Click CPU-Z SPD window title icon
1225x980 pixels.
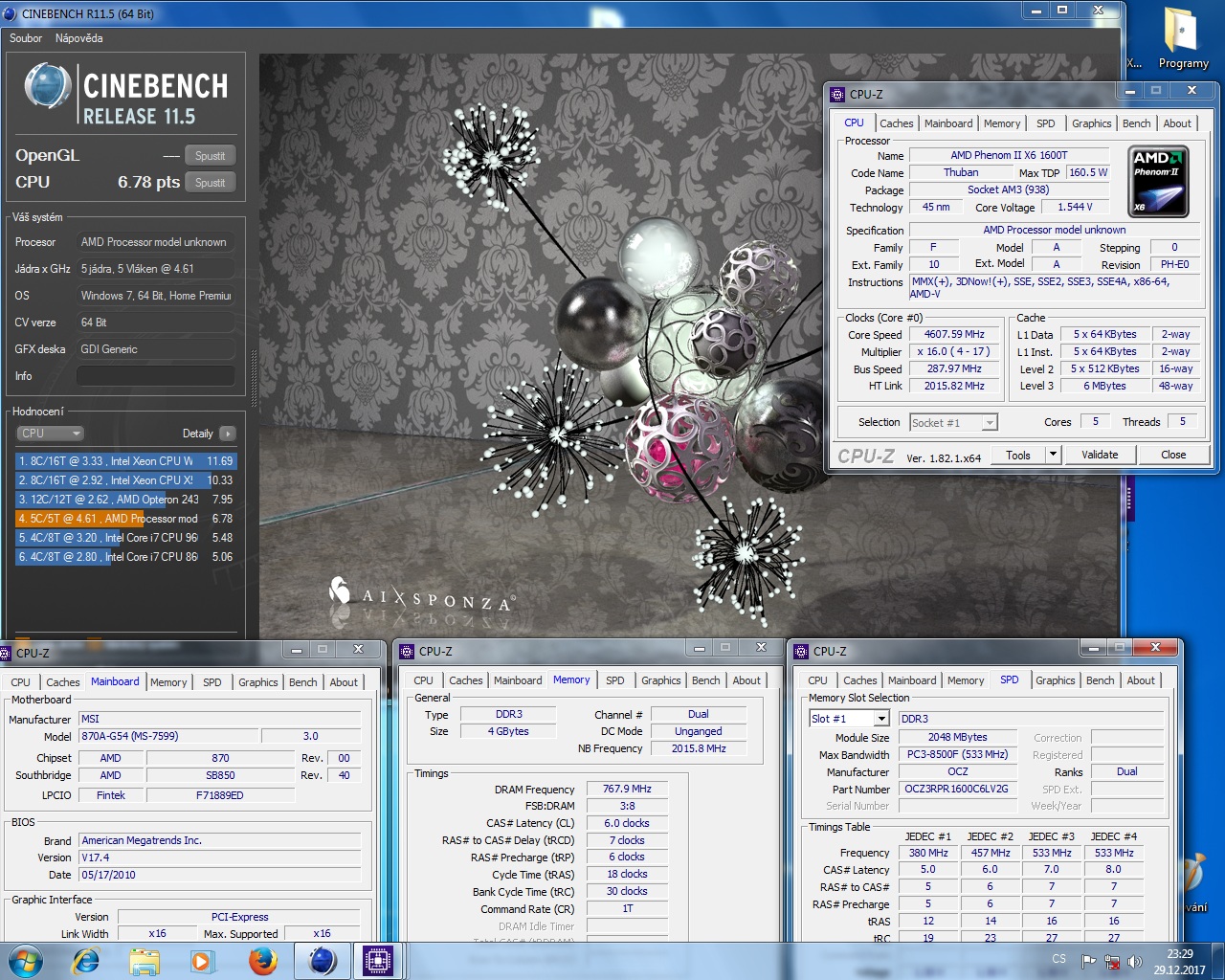(x=801, y=651)
